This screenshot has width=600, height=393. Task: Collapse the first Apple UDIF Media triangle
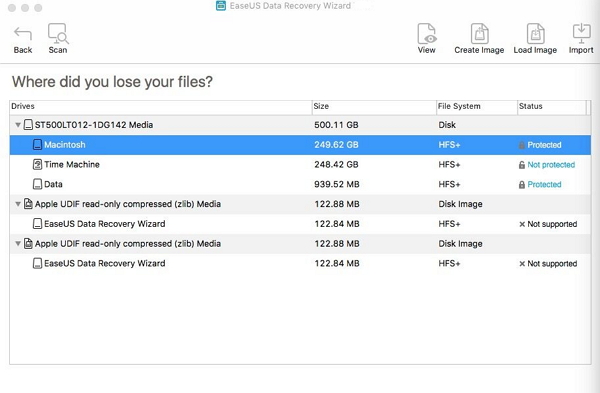pyautogui.click(x=18, y=204)
